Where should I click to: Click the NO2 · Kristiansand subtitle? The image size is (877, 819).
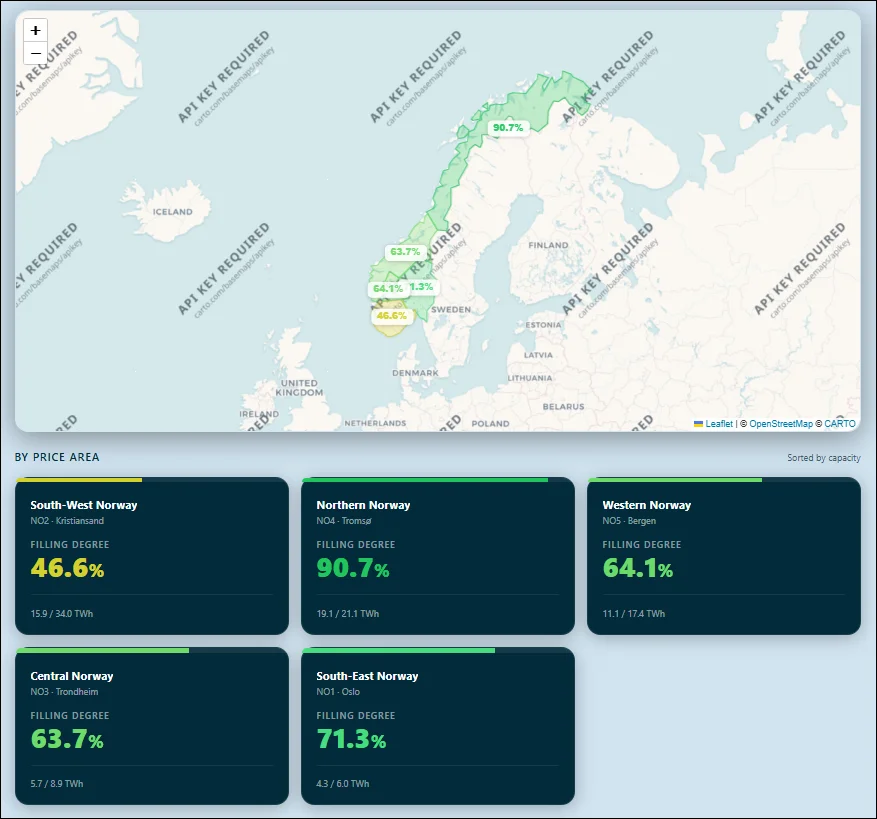(x=67, y=521)
